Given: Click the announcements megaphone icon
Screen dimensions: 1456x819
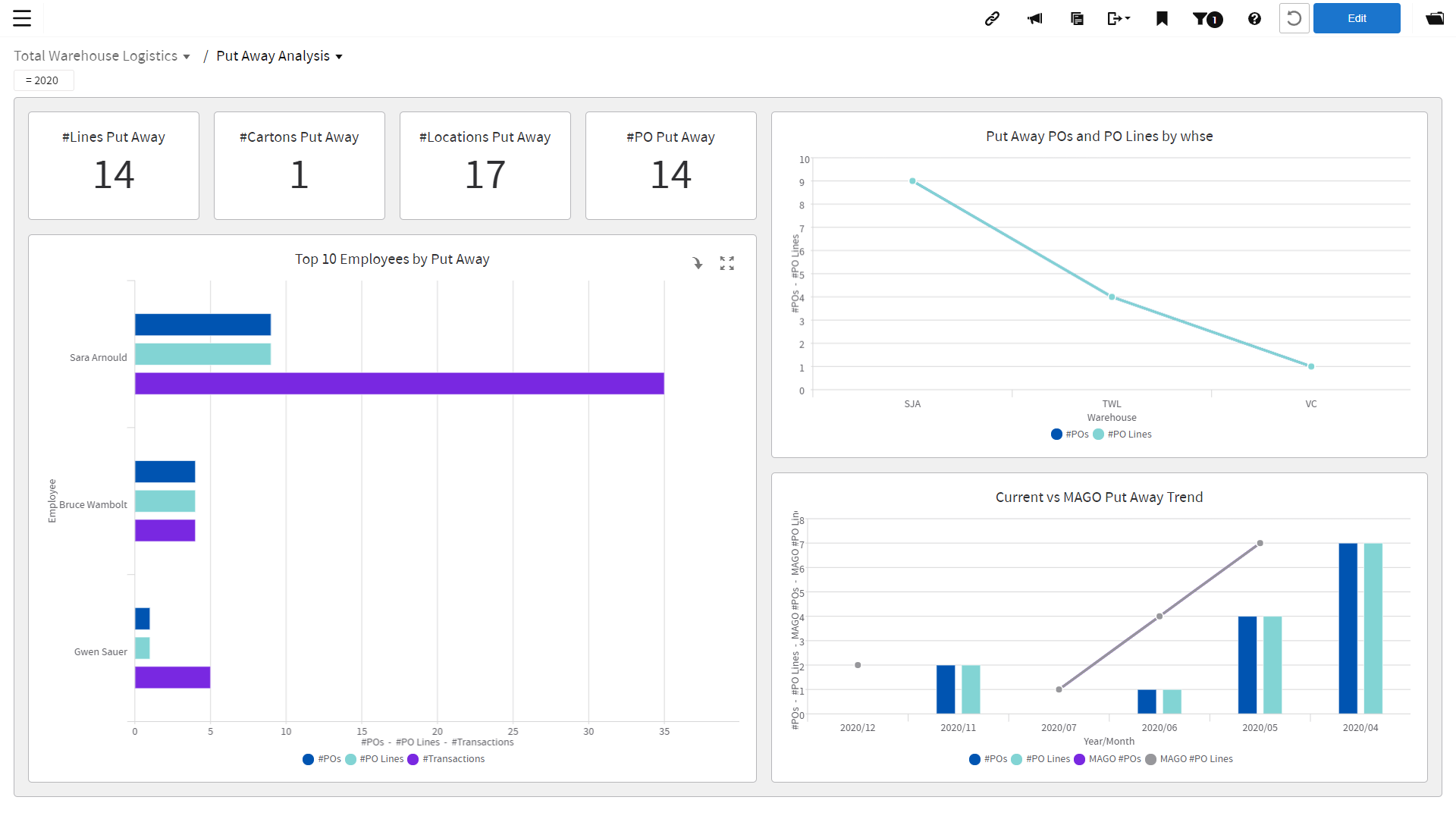Looking at the screenshot, I should [x=1034, y=18].
